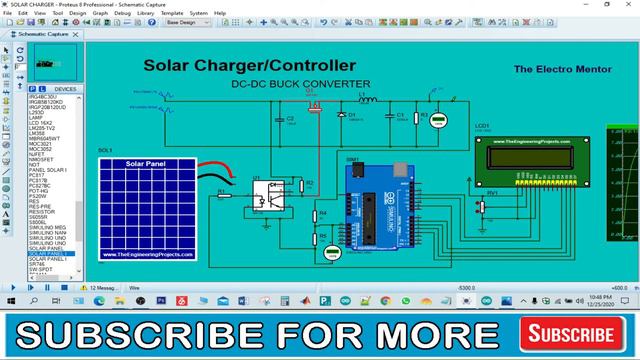Open Base Design variant dropdown
The width and height of the screenshot is (640, 360).
point(188,22)
